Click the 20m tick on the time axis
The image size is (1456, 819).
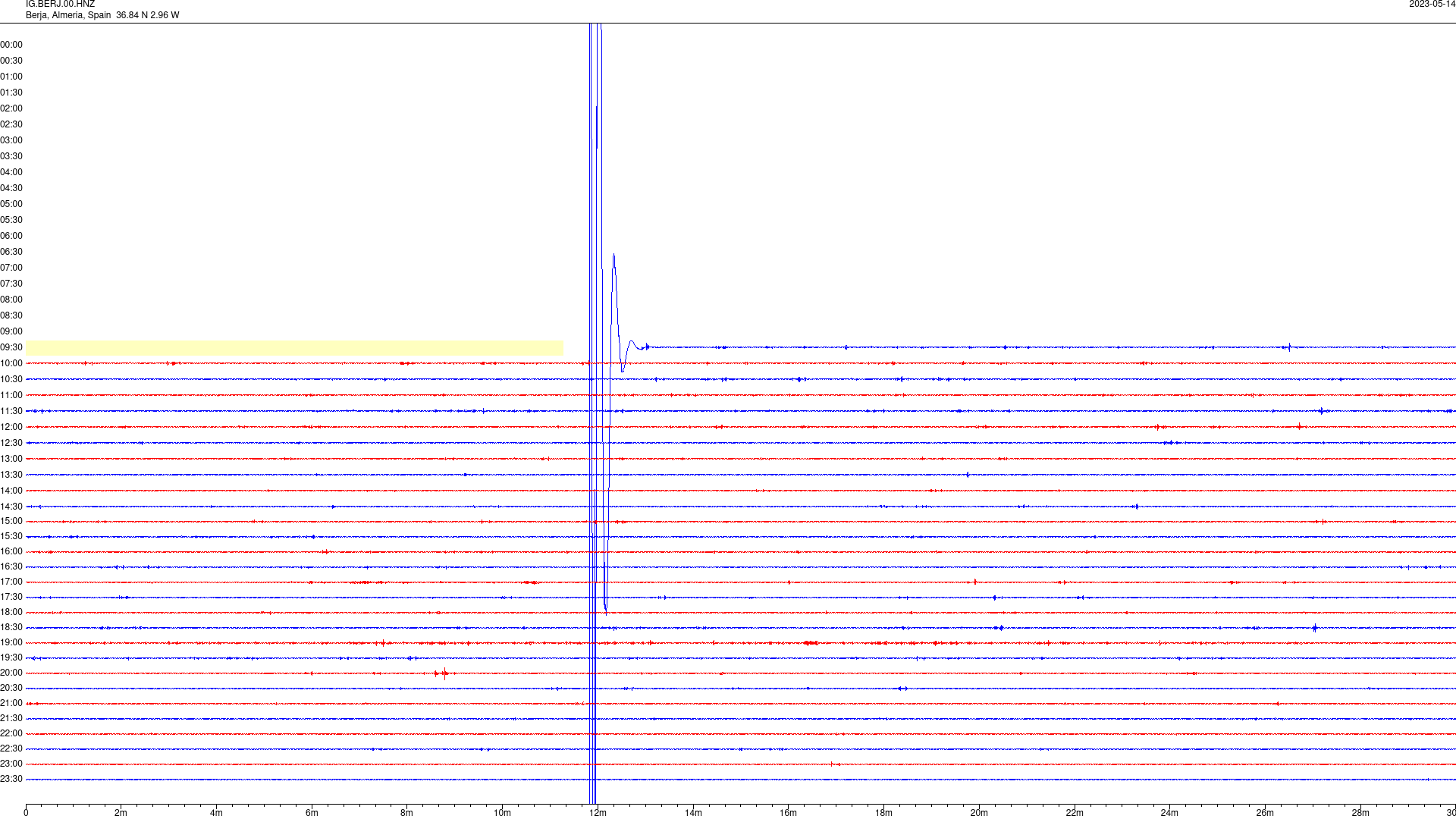point(979,813)
